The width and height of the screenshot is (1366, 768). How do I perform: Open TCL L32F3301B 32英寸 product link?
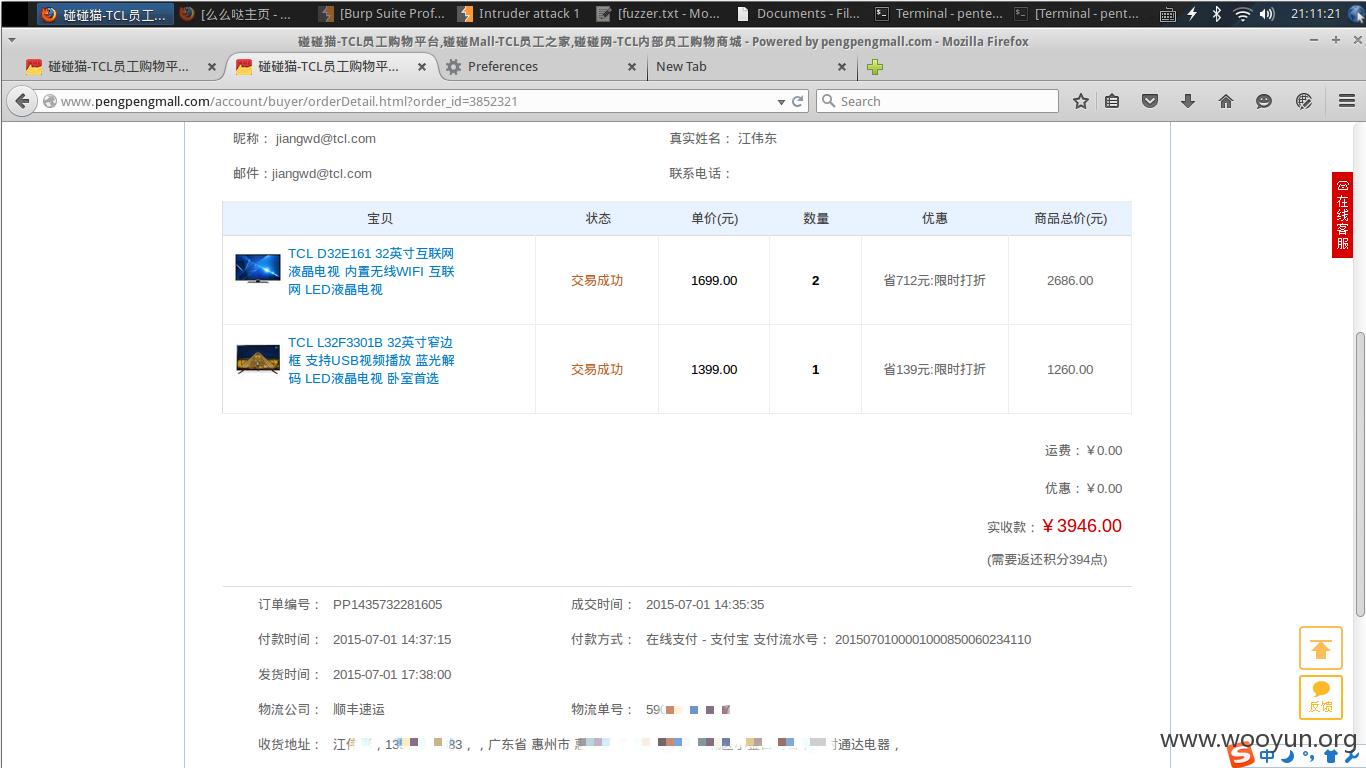[371, 360]
